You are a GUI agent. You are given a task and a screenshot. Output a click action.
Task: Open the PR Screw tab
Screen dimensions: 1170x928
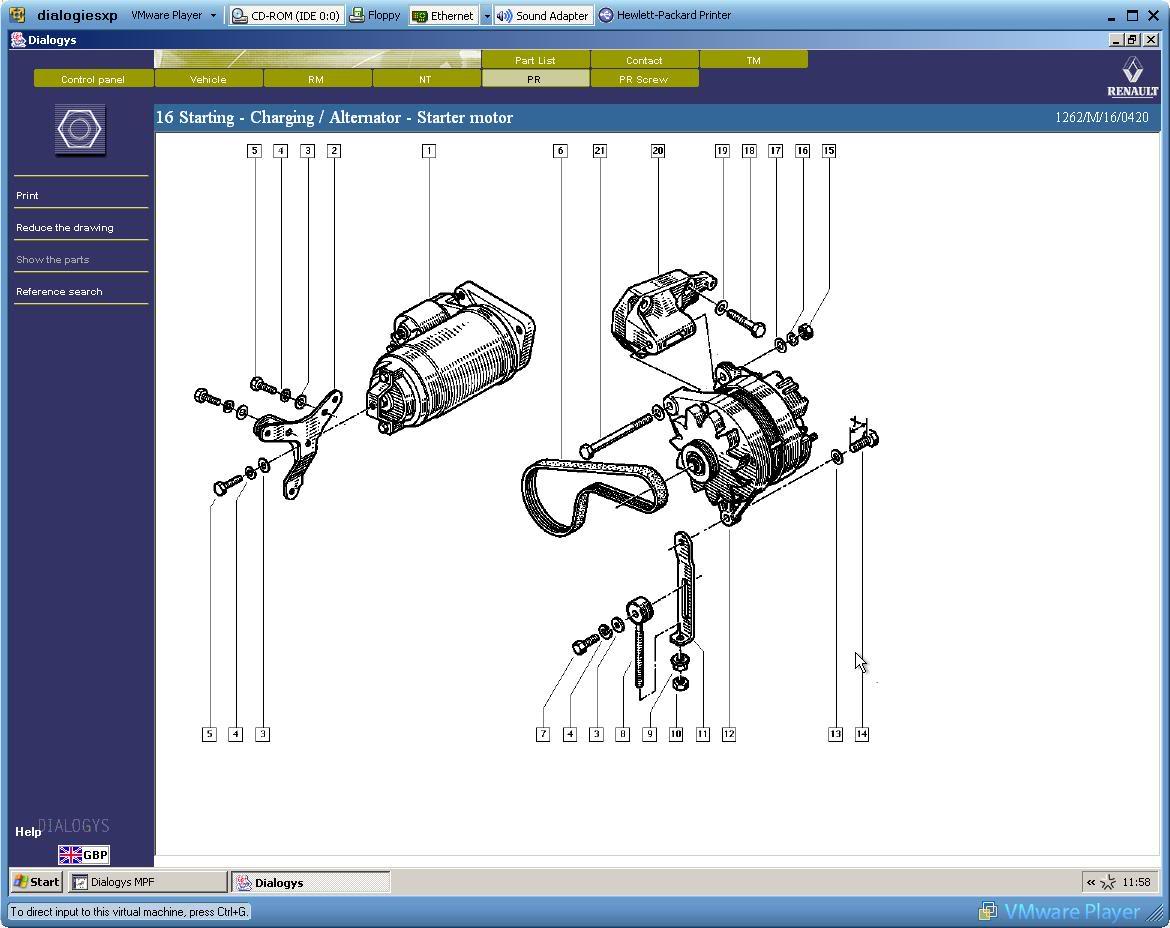(x=644, y=78)
